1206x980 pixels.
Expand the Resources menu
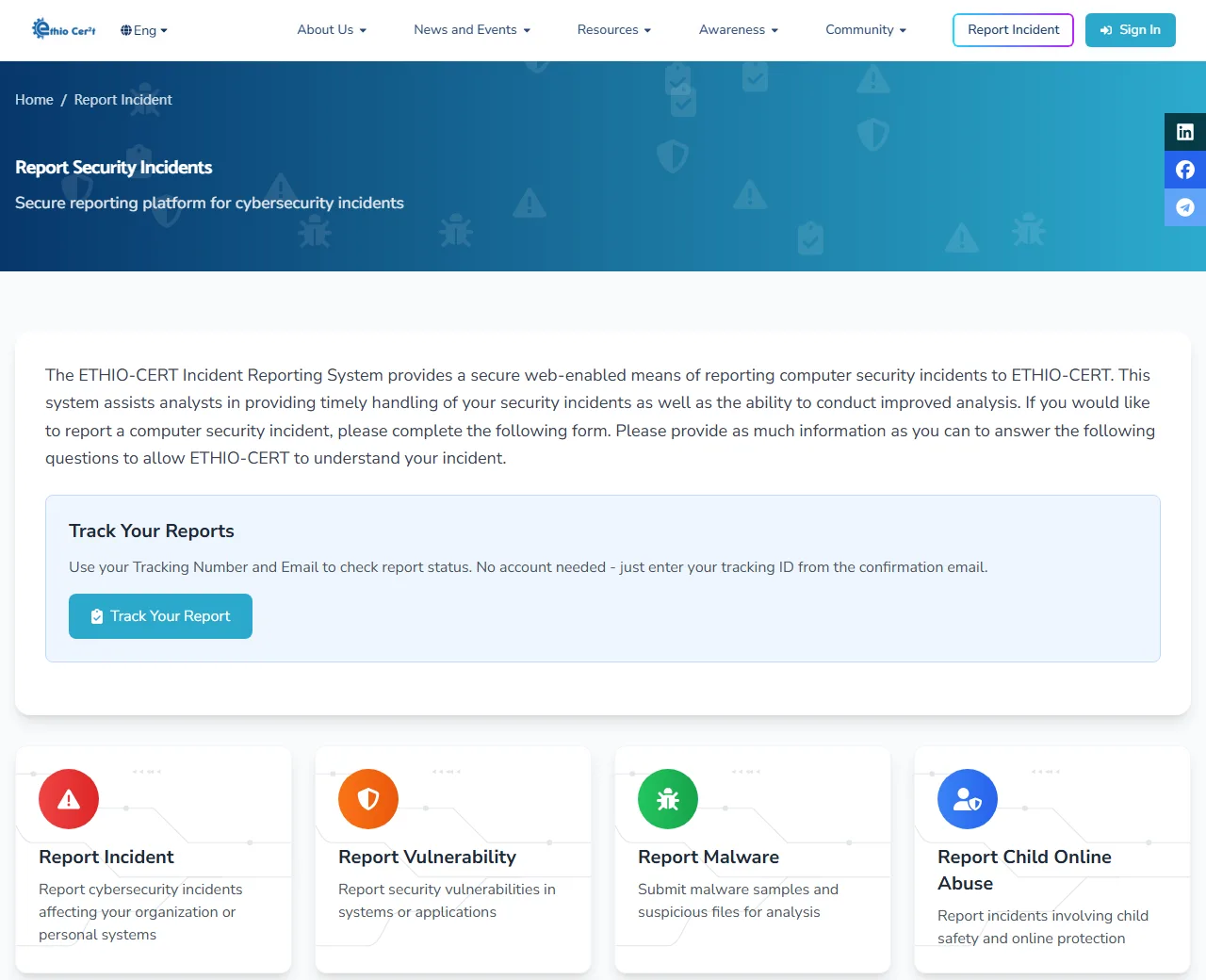614,30
